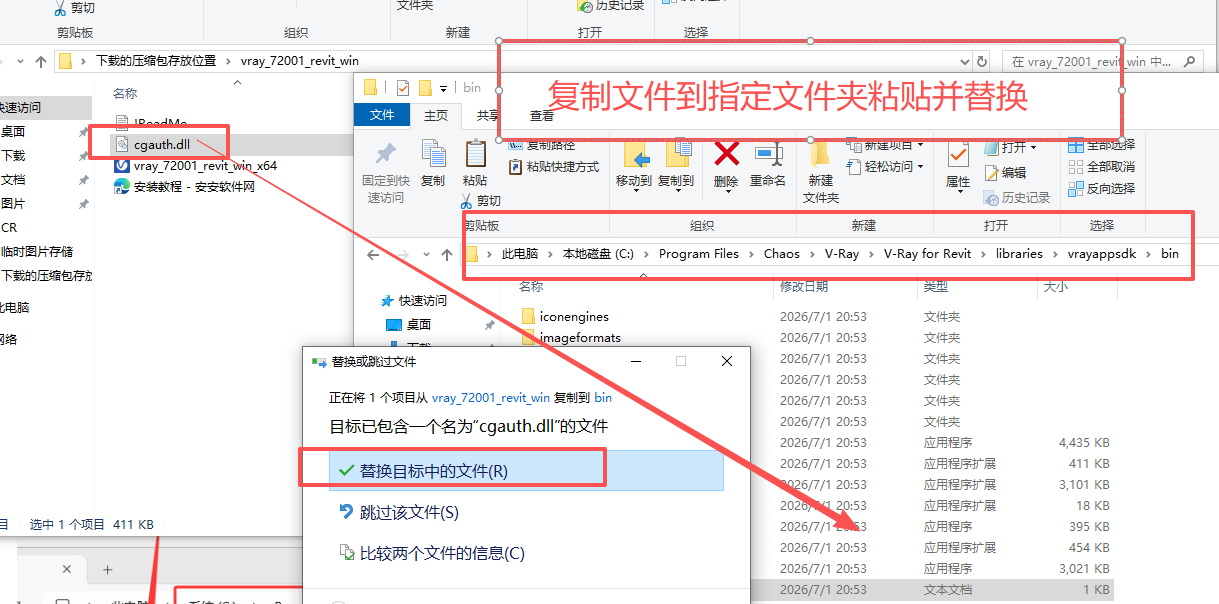Click Program Files in the address path
Viewport: 1219px width, 604px height.
[x=698, y=254]
